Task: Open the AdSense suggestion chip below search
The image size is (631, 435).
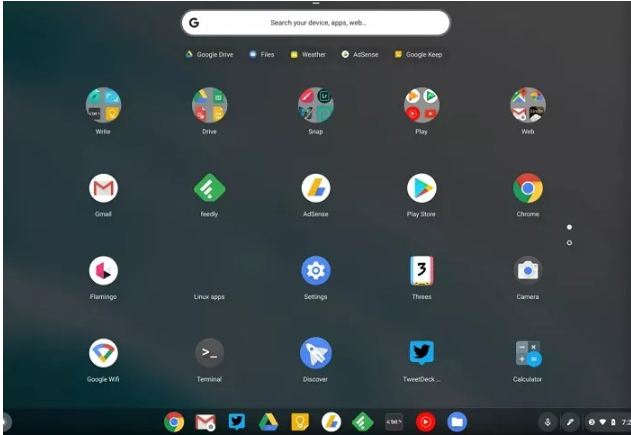Action: (x=360, y=54)
